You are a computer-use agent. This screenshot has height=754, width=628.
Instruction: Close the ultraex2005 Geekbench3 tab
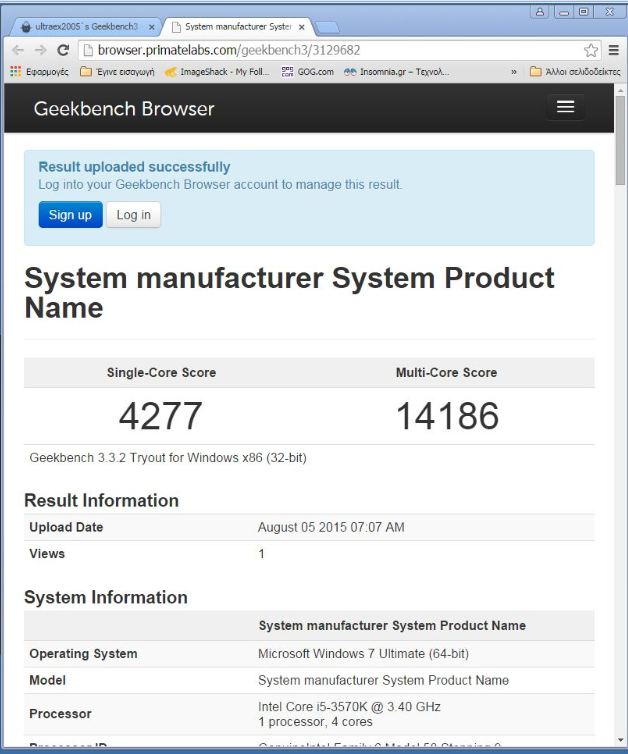tap(151, 27)
